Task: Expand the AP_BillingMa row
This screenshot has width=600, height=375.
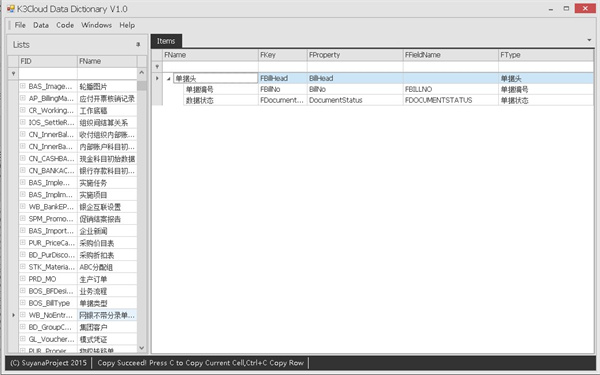Action: tap(23, 98)
